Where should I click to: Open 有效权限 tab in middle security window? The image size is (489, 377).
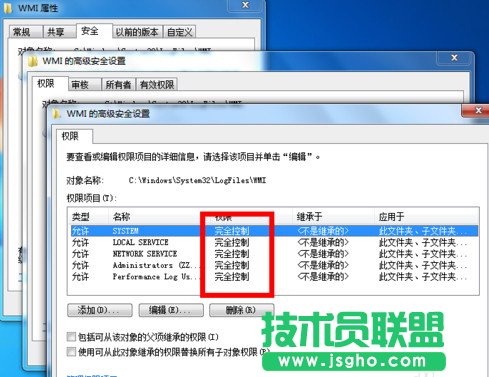pos(157,85)
